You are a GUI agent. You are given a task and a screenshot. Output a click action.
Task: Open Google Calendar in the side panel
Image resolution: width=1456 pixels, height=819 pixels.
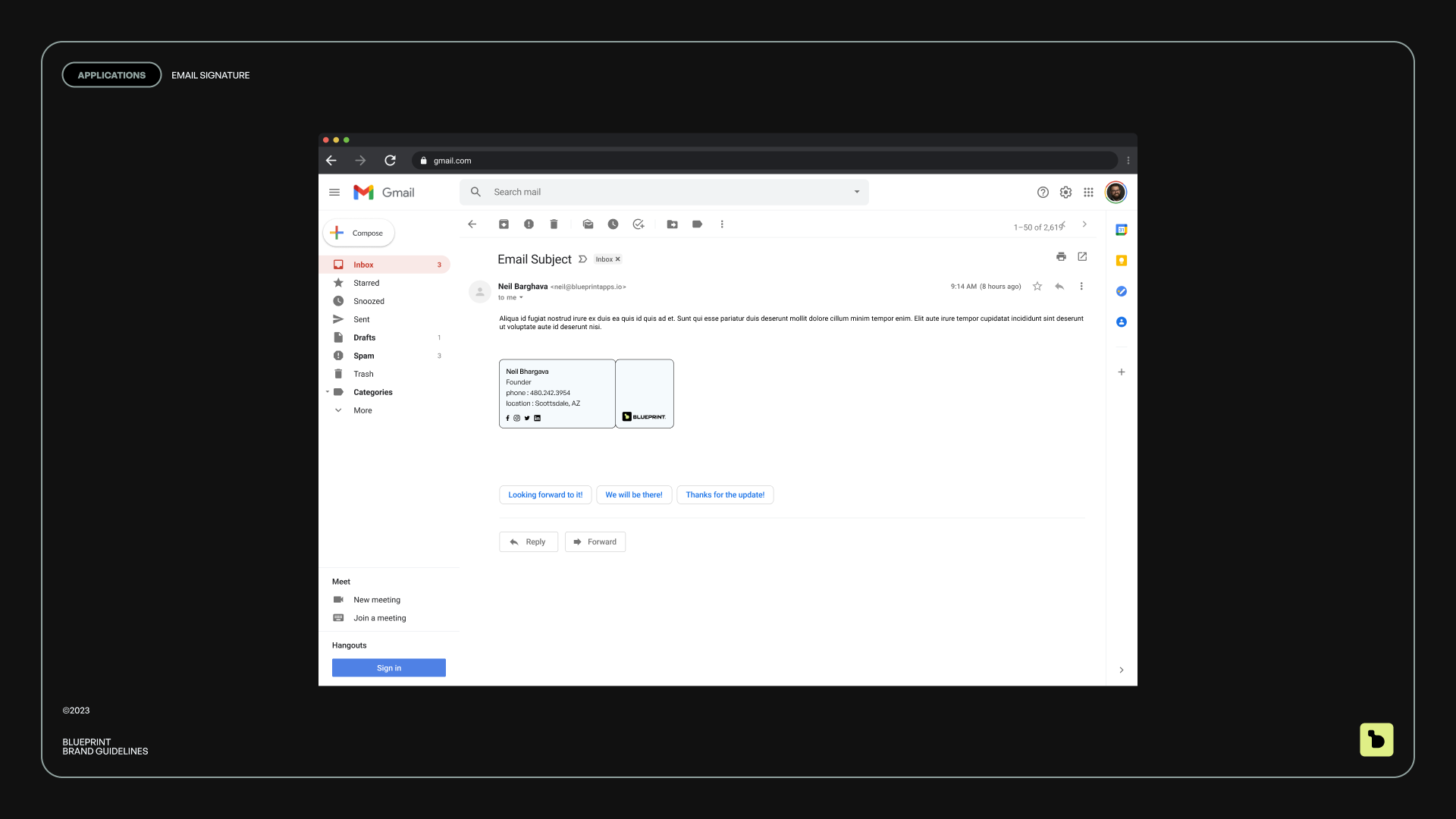(x=1121, y=230)
